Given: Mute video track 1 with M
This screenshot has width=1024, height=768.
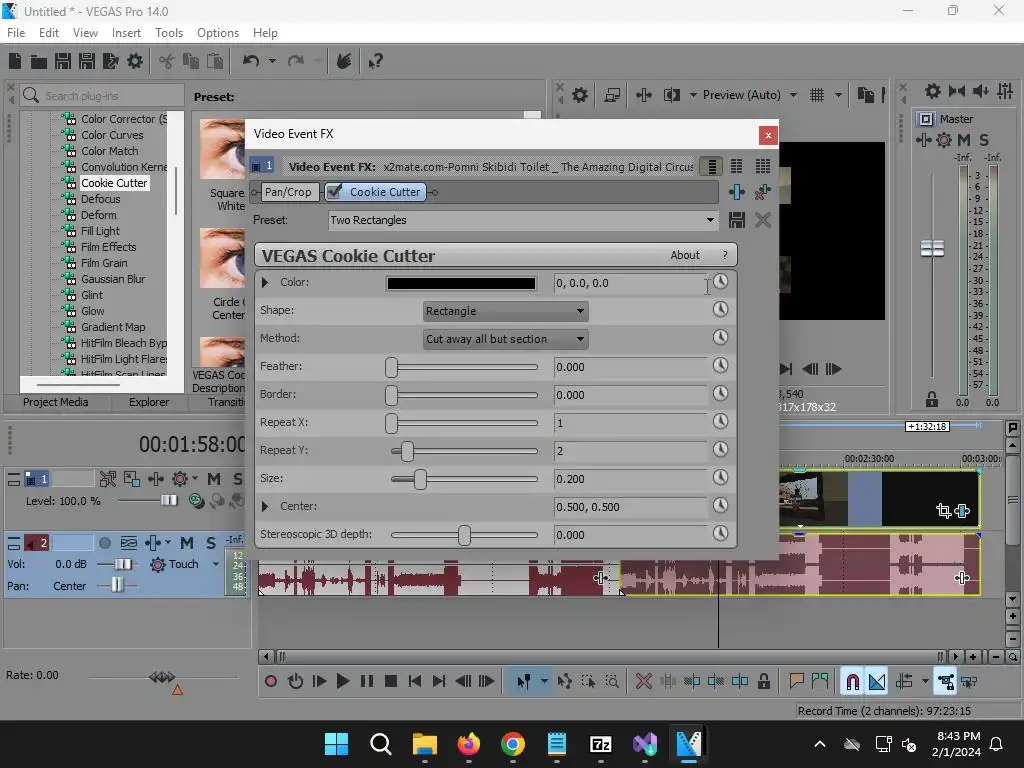Looking at the screenshot, I should [214, 479].
